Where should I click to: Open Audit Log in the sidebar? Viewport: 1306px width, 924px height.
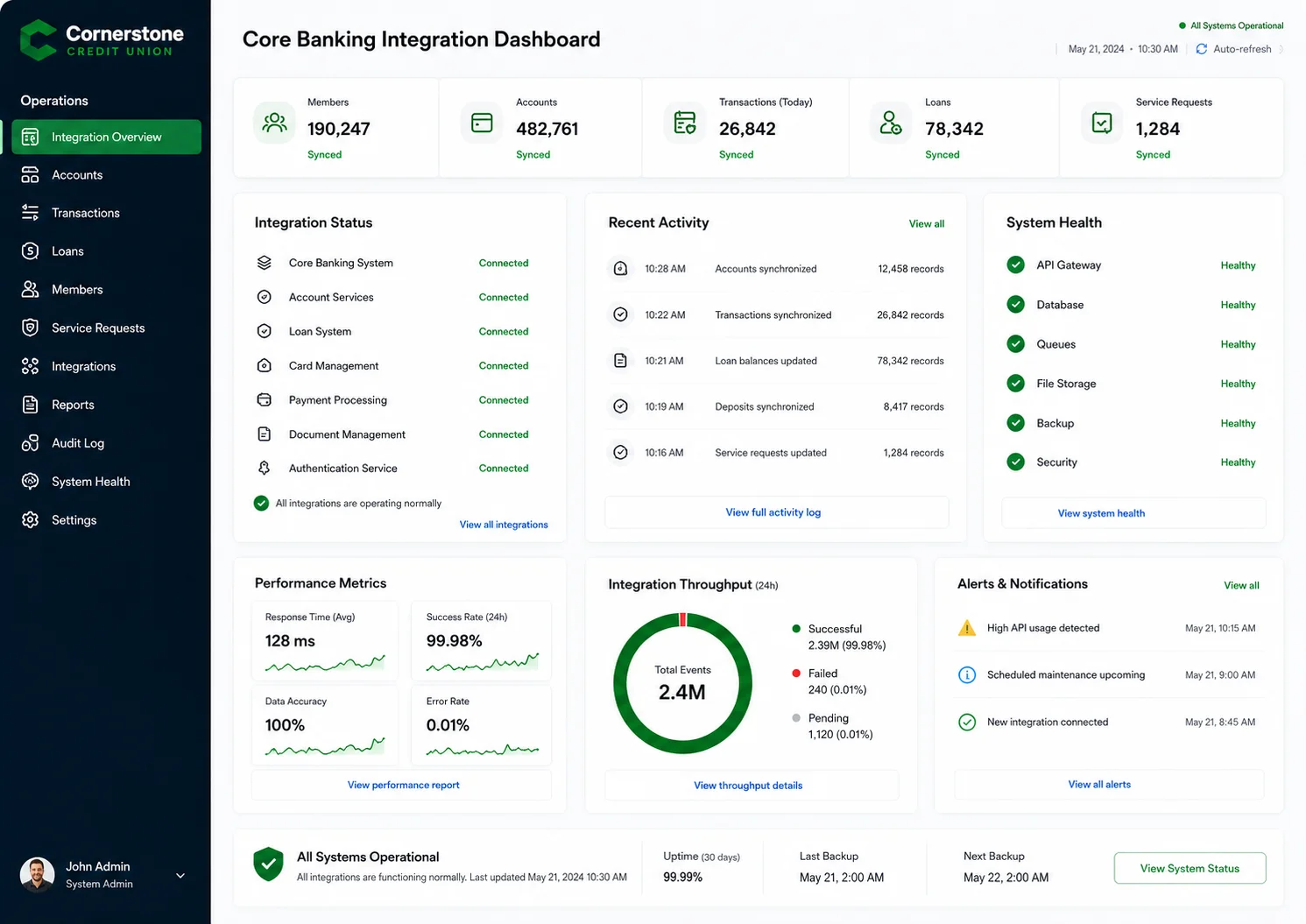coord(107,443)
